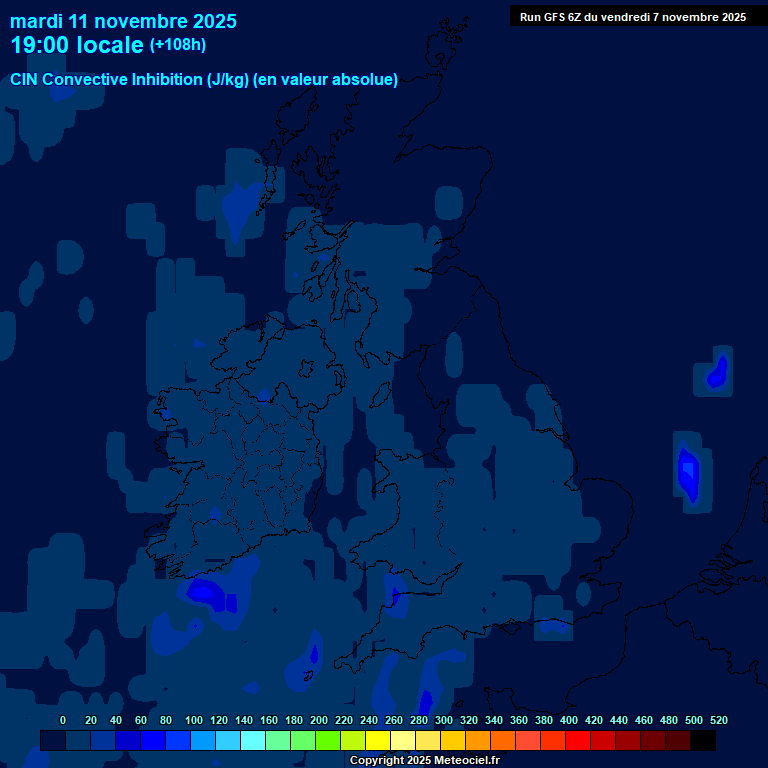Viewport: 768px width, 768px height.
Task: Click the "mardi 11 novembre 2025" date title
Action: pyautogui.click(x=123, y=21)
